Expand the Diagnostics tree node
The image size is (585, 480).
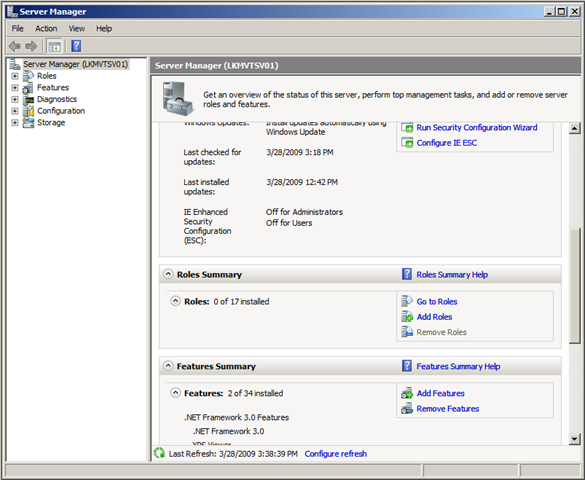[x=15, y=99]
